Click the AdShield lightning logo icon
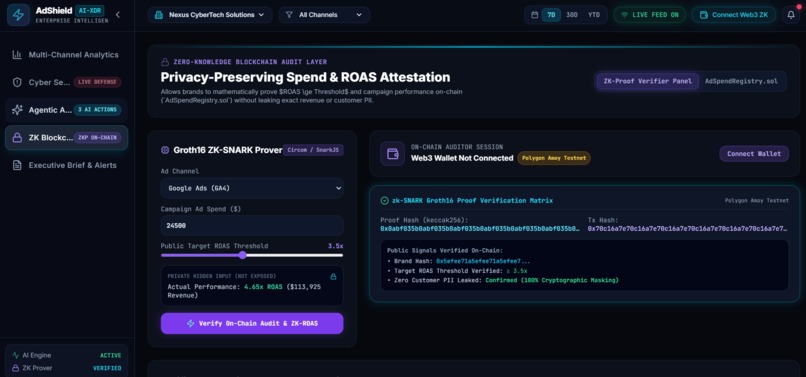 (18, 15)
